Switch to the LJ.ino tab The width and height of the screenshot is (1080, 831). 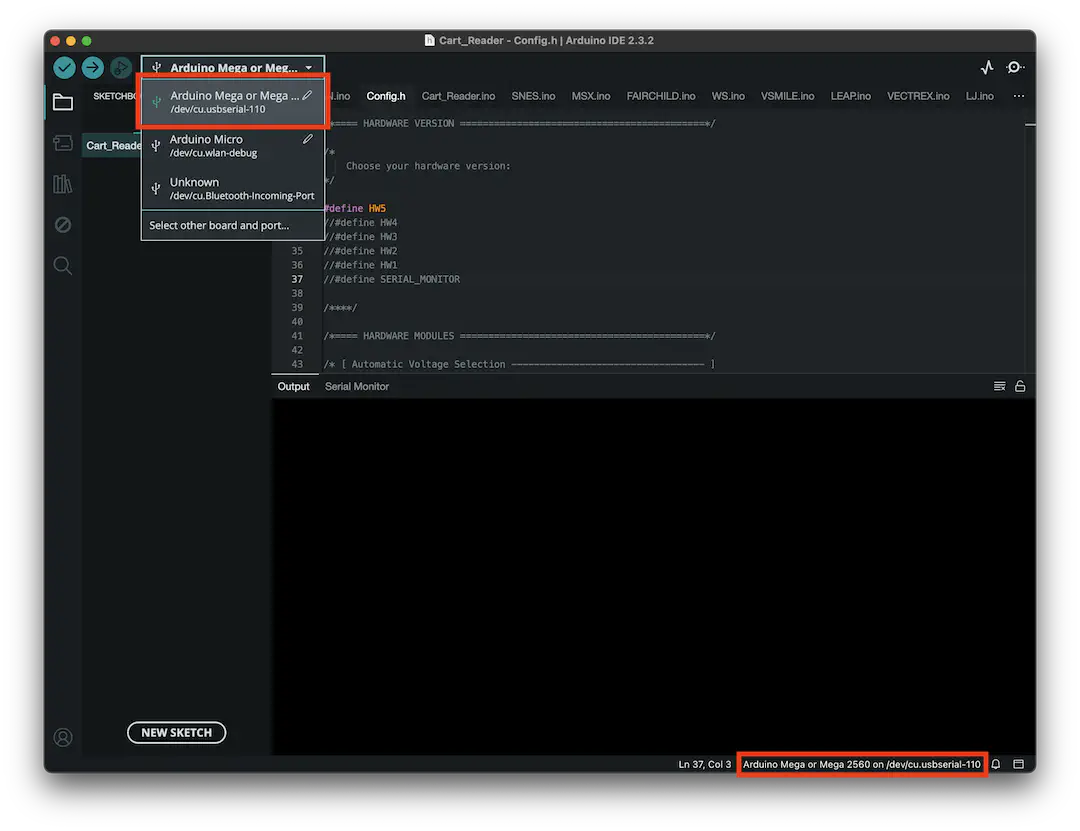[979, 96]
